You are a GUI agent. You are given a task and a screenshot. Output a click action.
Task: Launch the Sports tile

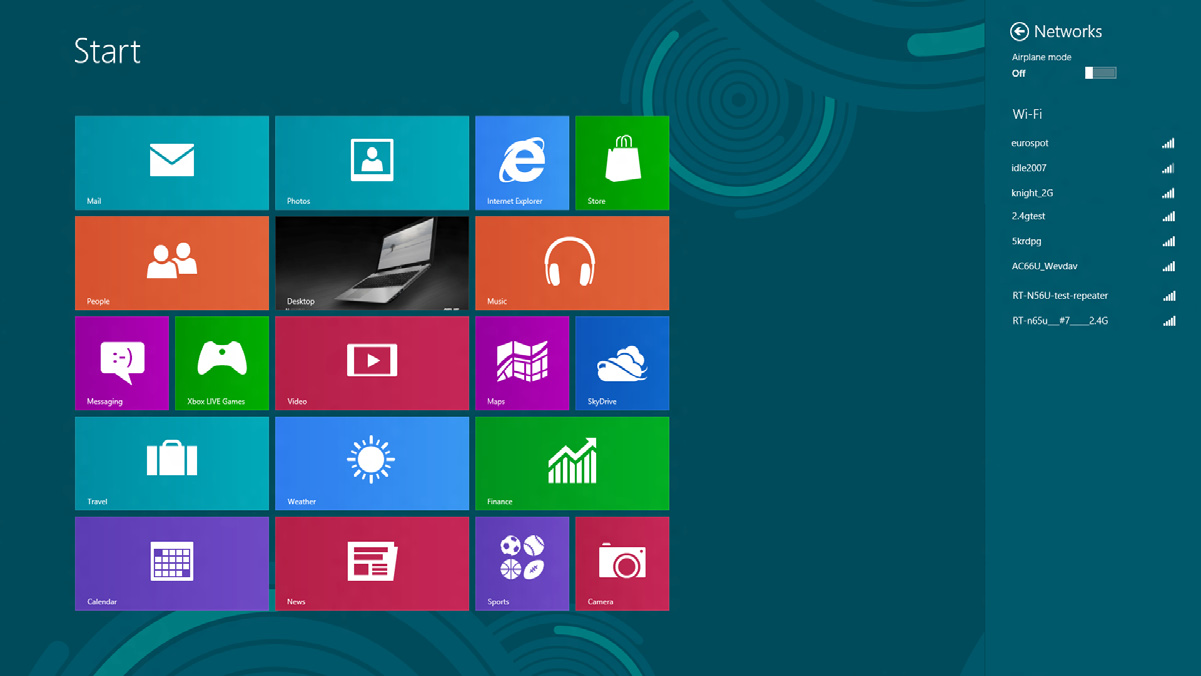coord(522,564)
